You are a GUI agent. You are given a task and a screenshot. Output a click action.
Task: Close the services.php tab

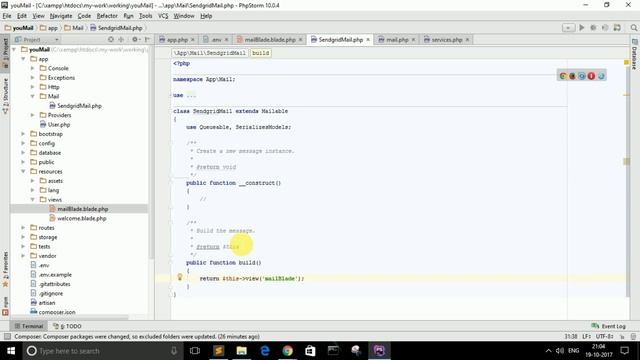pos(467,40)
